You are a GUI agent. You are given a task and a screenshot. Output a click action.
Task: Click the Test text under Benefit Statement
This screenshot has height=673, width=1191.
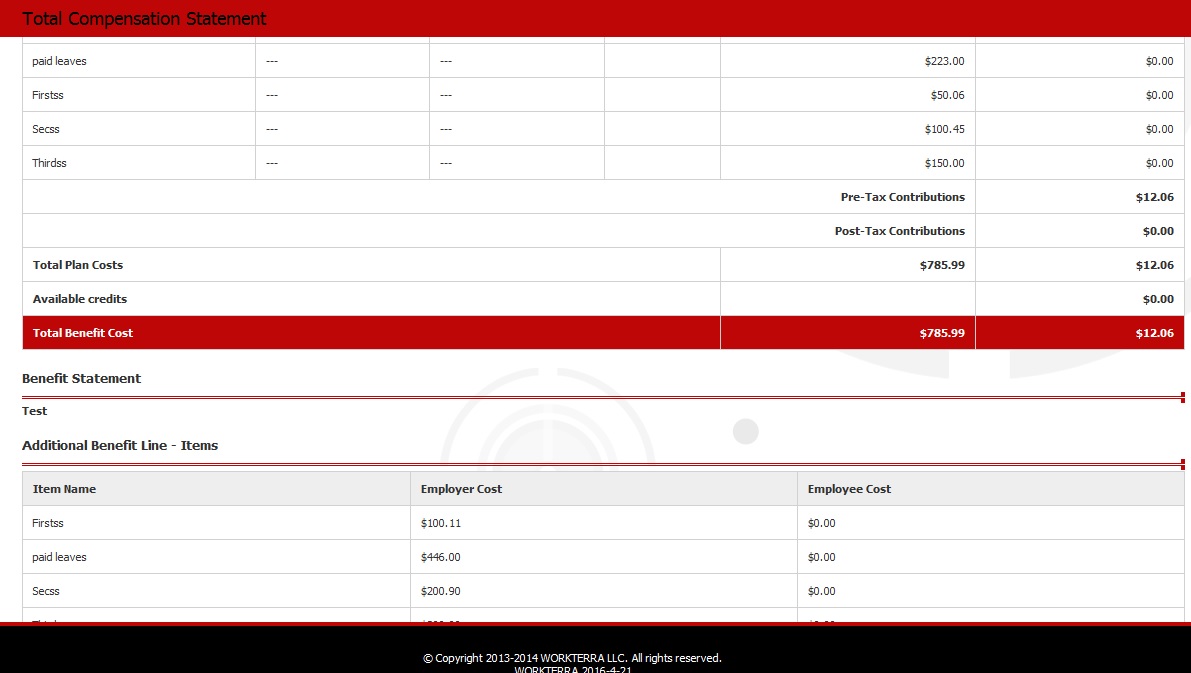tap(35, 411)
